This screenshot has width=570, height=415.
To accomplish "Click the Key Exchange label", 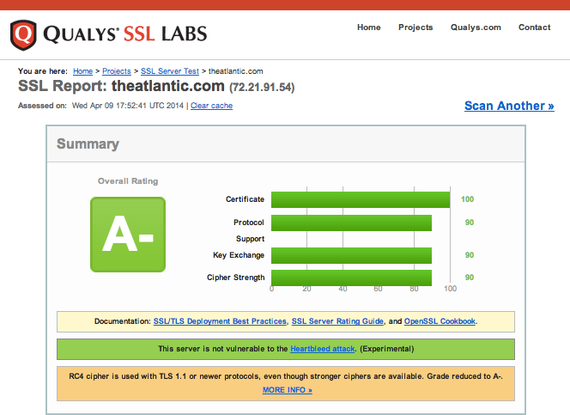I will tap(238, 255).
